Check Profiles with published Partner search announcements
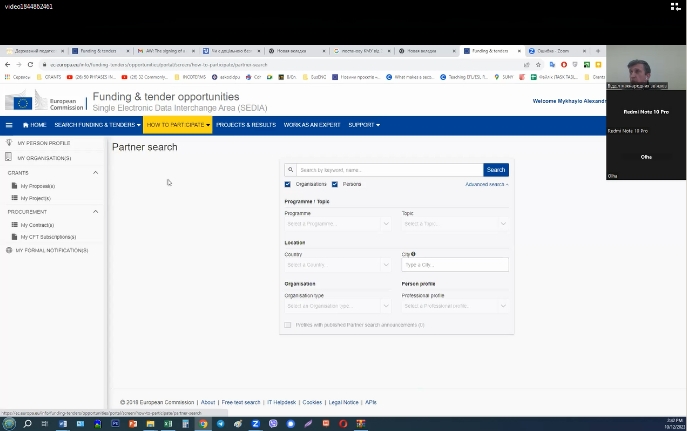 287,325
